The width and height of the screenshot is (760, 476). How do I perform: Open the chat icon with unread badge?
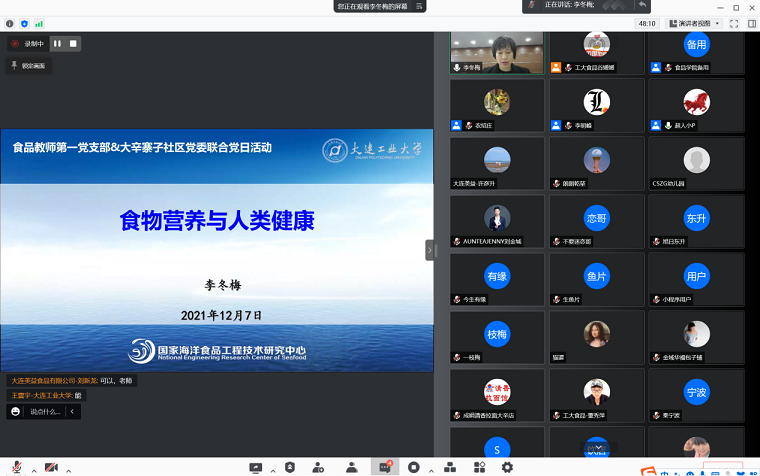pyautogui.click(x=385, y=467)
